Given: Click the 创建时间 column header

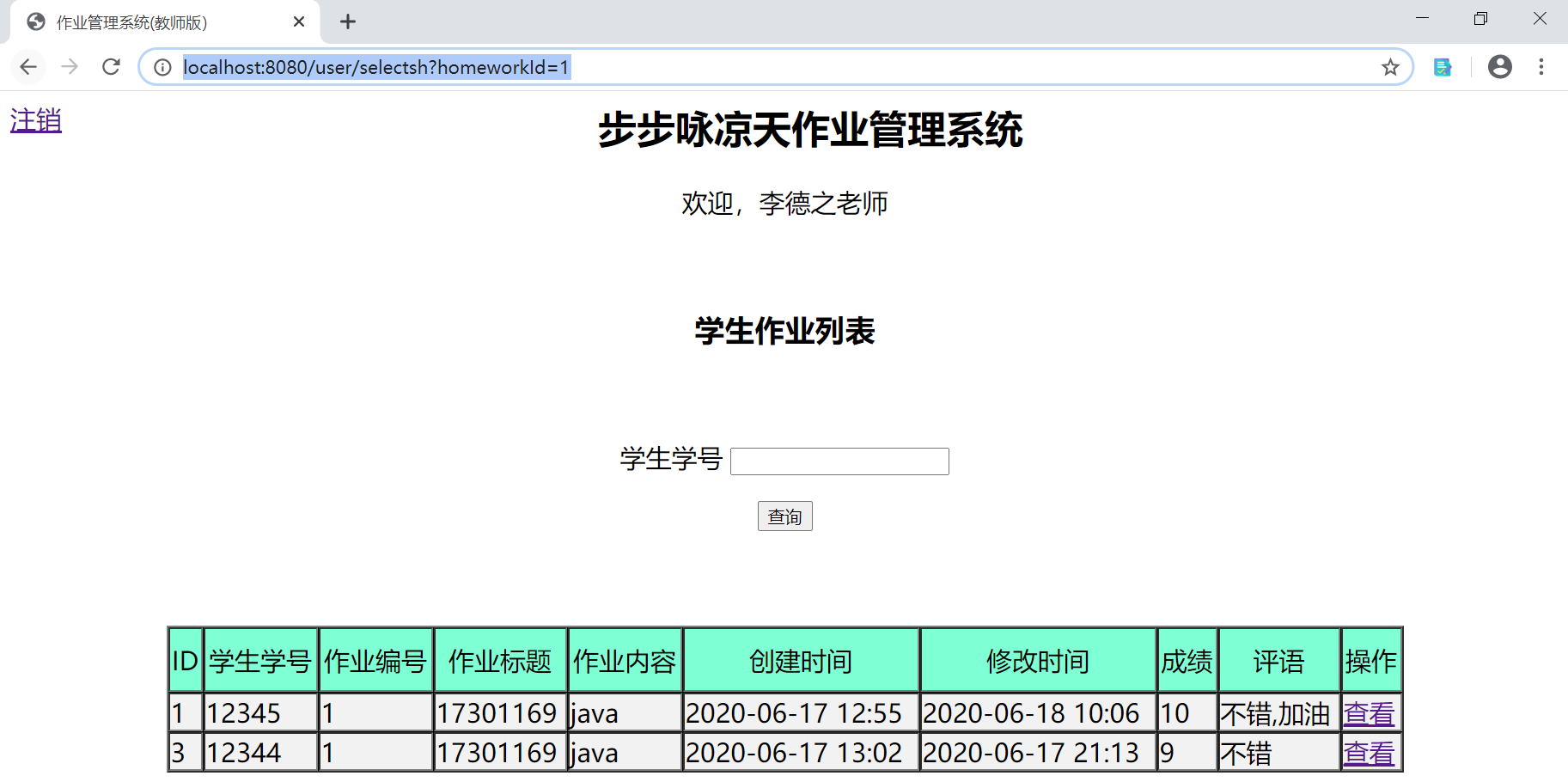Looking at the screenshot, I should (801, 661).
